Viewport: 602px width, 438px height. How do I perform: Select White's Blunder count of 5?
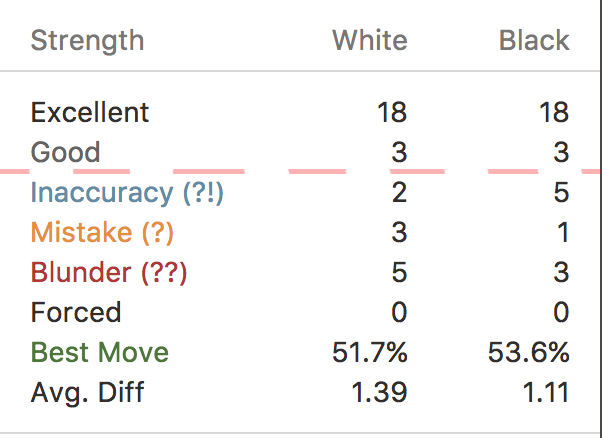pos(399,272)
